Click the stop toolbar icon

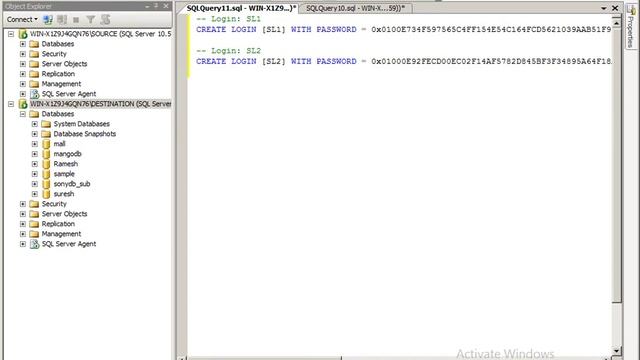click(x=76, y=20)
